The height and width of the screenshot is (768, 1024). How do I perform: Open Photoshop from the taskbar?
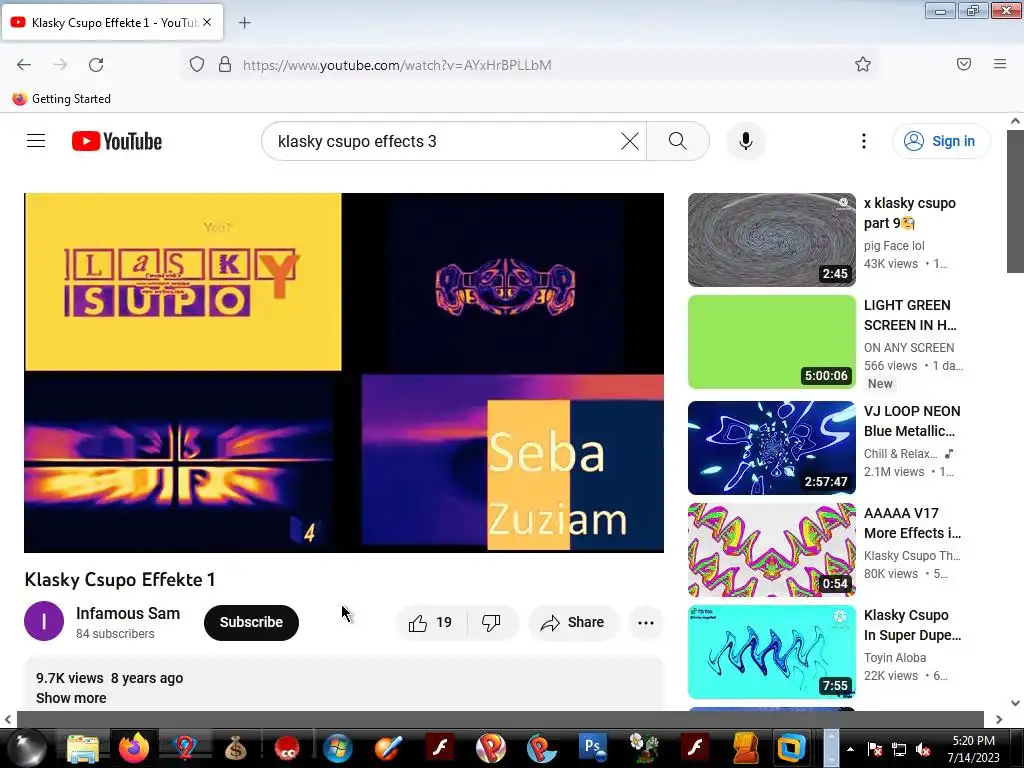point(592,748)
